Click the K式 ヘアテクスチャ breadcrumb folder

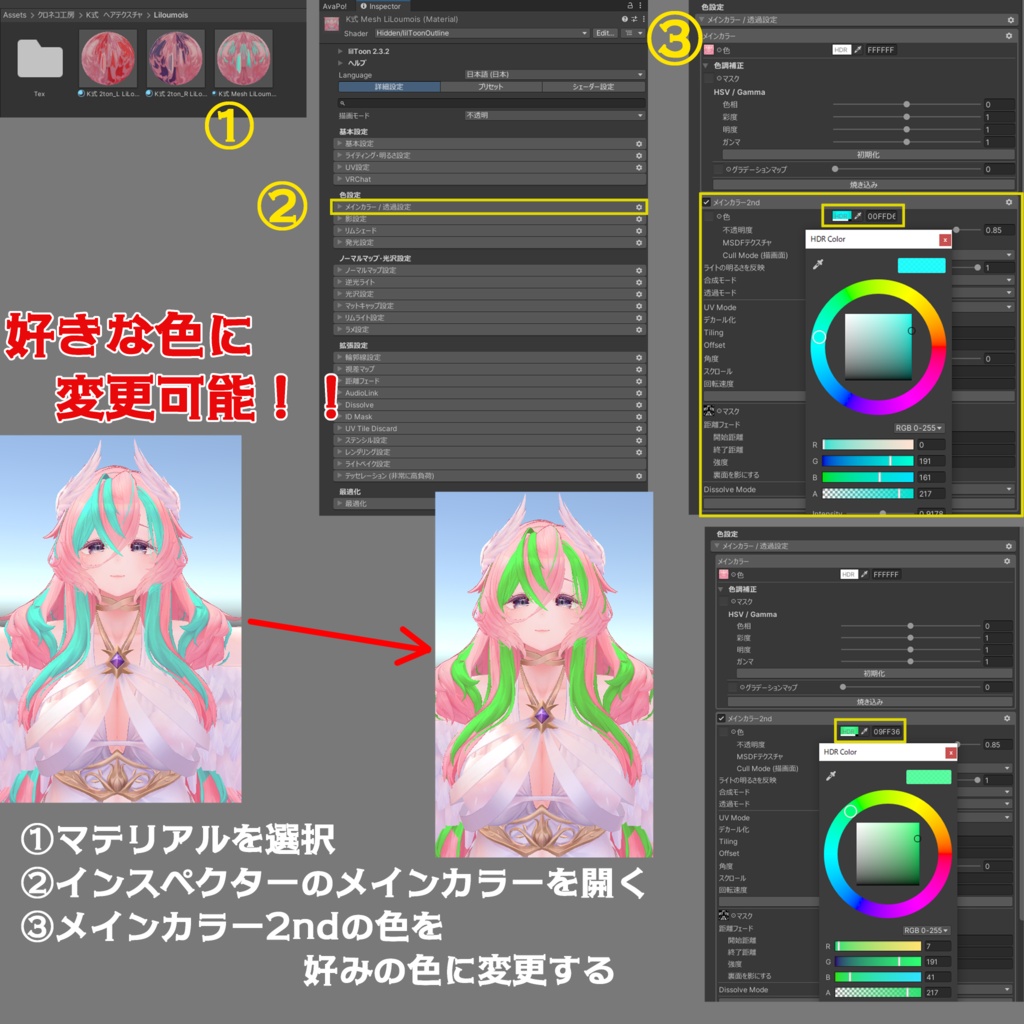pyautogui.click(x=114, y=14)
